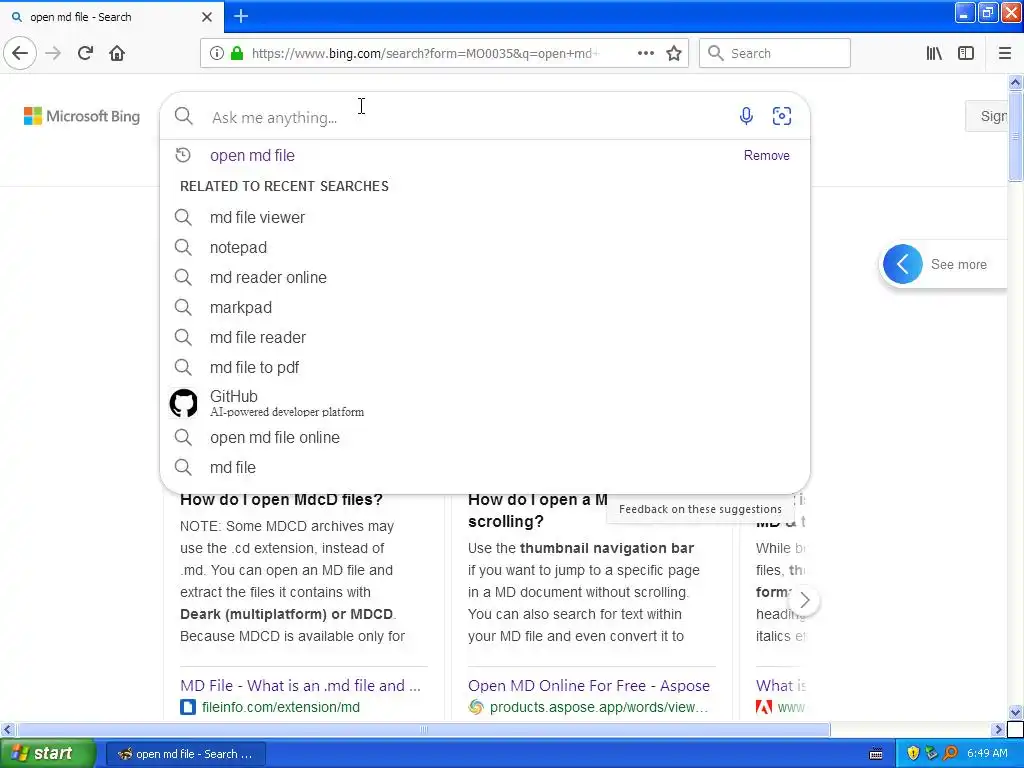This screenshot has height=768, width=1024.
Task: Go back to the previous page
Action: [20, 53]
